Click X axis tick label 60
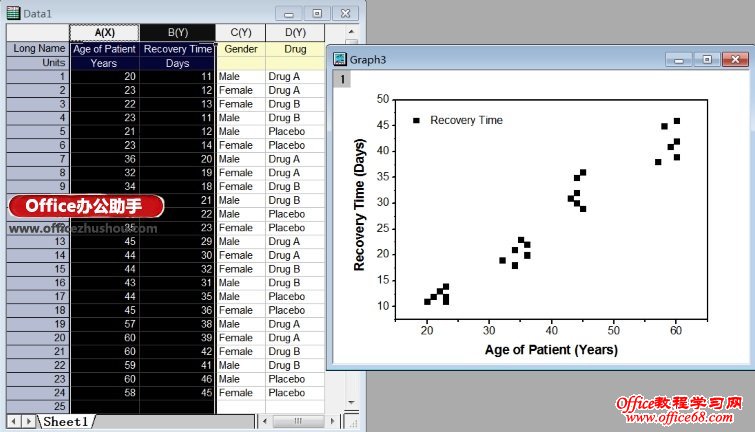The image size is (755, 432). [676, 330]
